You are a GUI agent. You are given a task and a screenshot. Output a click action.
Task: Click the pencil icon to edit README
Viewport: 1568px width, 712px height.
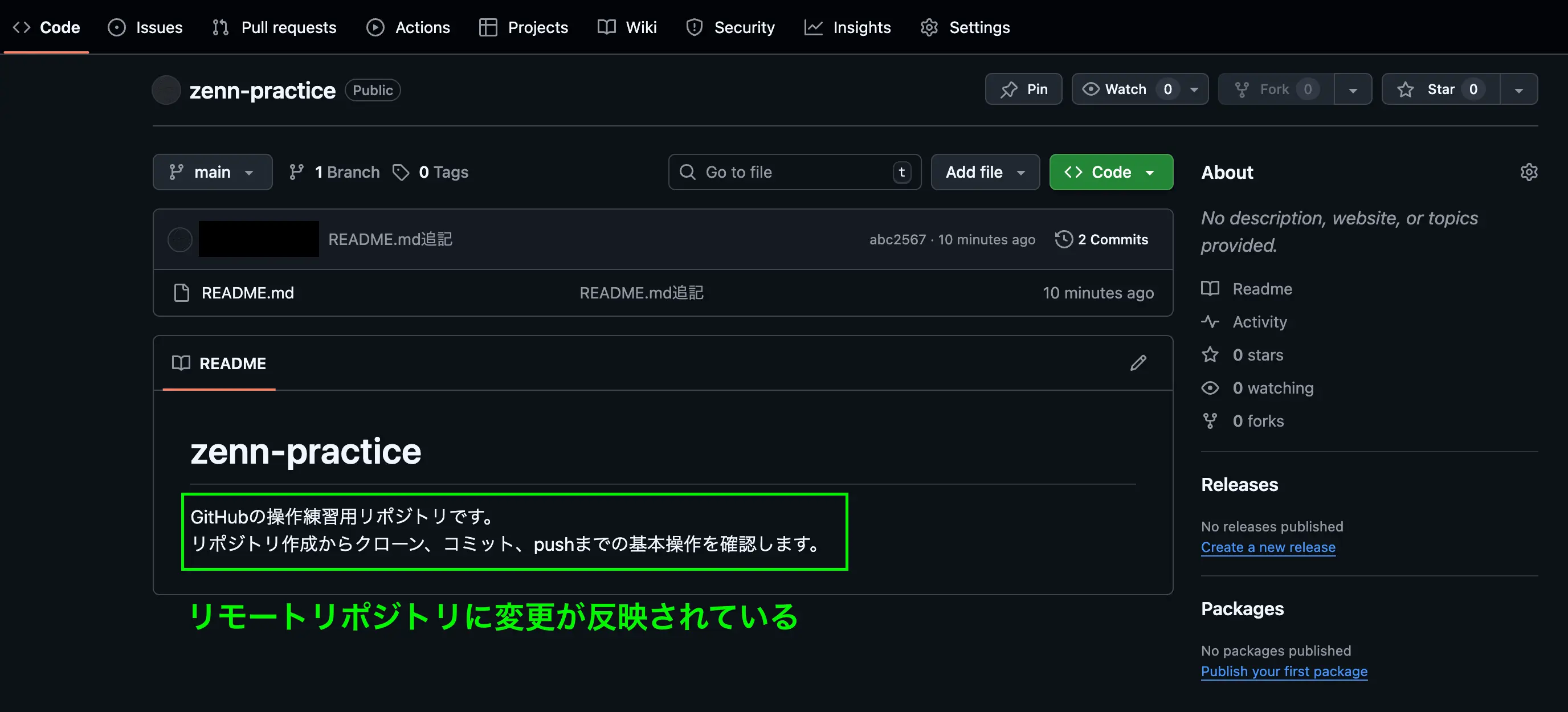[1138, 363]
